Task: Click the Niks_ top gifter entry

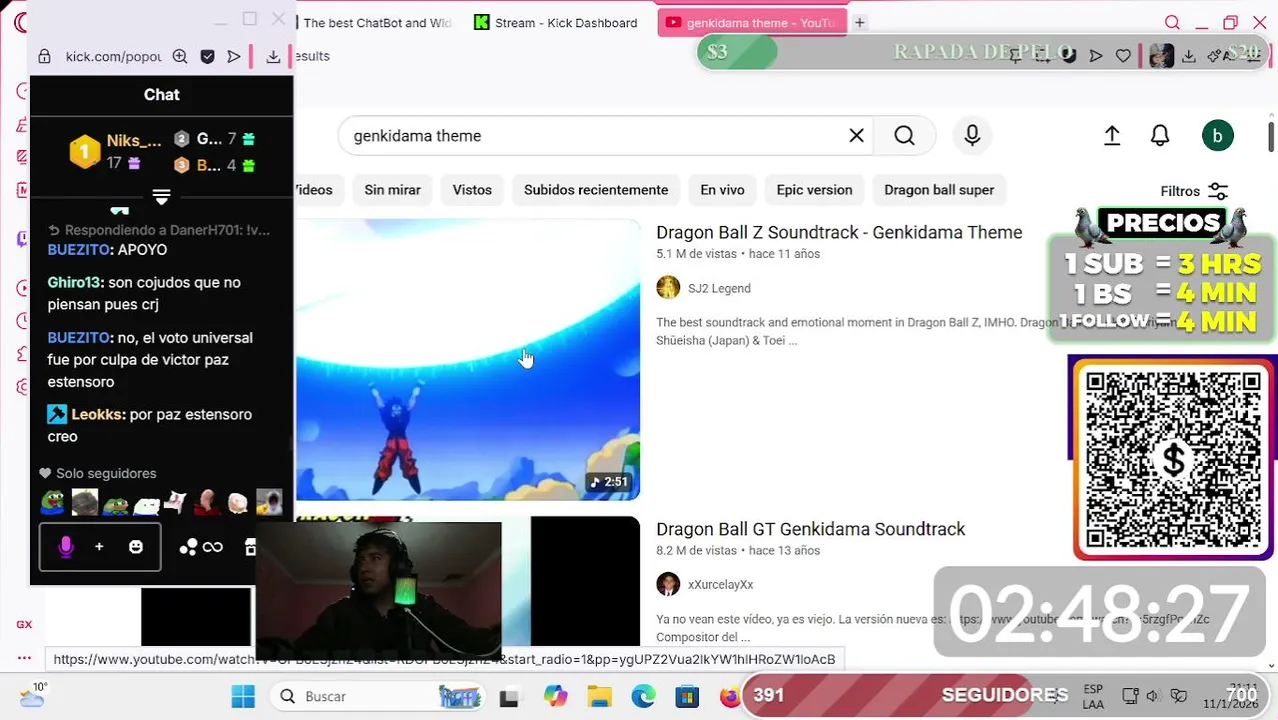Action: pyautogui.click(x=116, y=151)
